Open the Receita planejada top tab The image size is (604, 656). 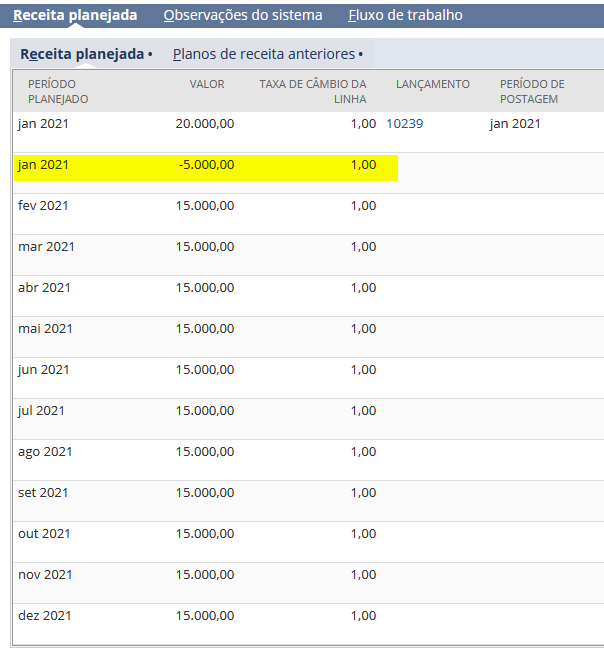pyautogui.click(x=75, y=15)
